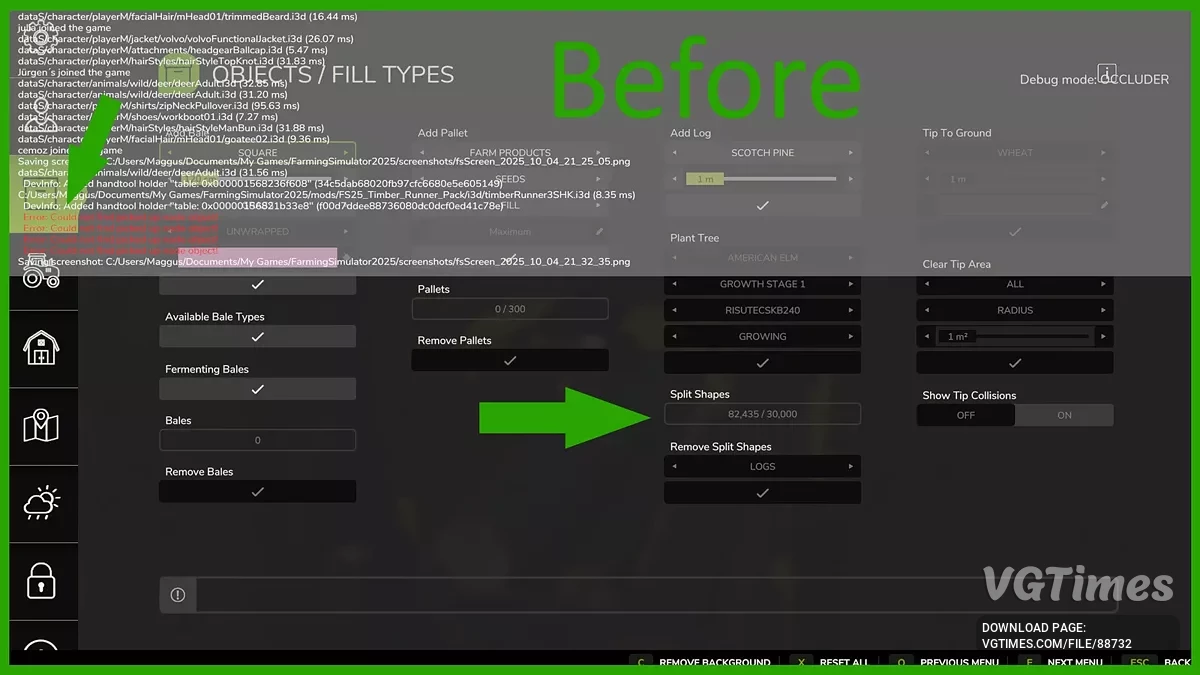The width and height of the screenshot is (1200, 675).
Task: Click Available Bale Types checkmark button
Action: pos(257,337)
